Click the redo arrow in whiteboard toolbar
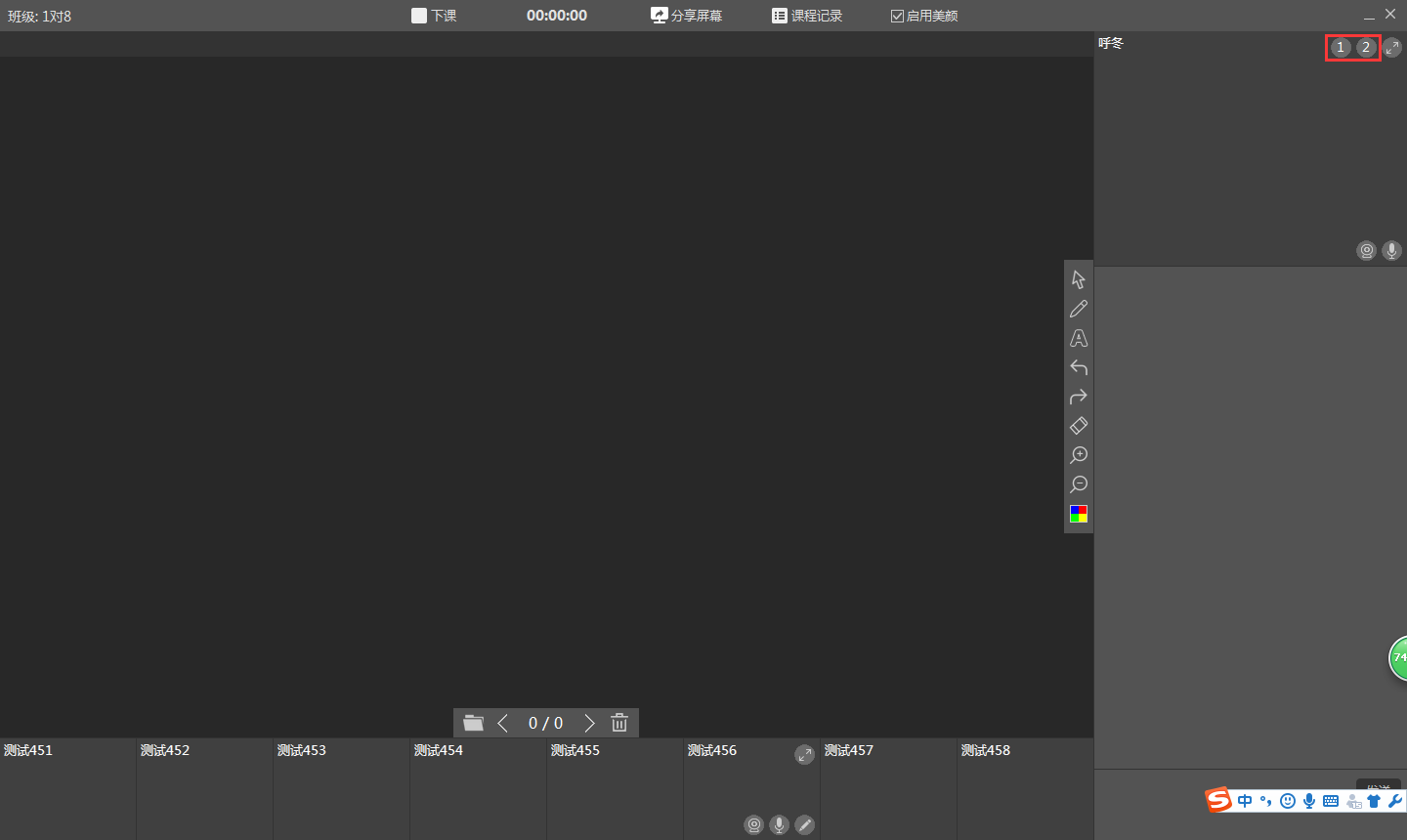This screenshot has width=1407, height=840. [x=1078, y=397]
